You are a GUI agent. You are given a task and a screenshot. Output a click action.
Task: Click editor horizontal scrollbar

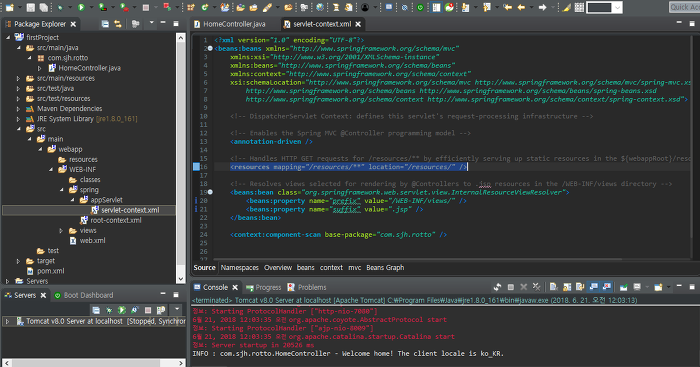pyautogui.click(x=417, y=259)
